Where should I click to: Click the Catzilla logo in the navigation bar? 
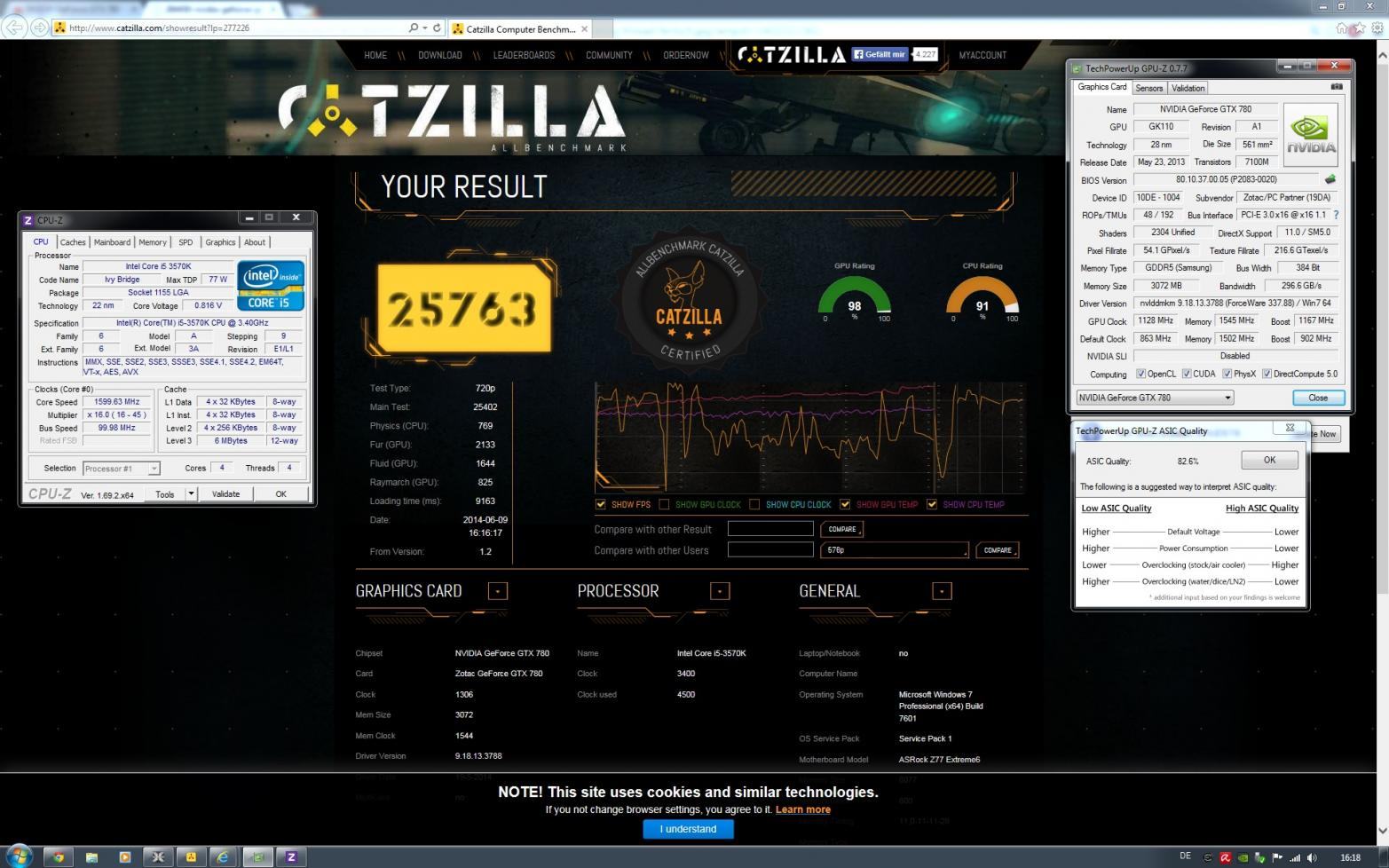(792, 55)
